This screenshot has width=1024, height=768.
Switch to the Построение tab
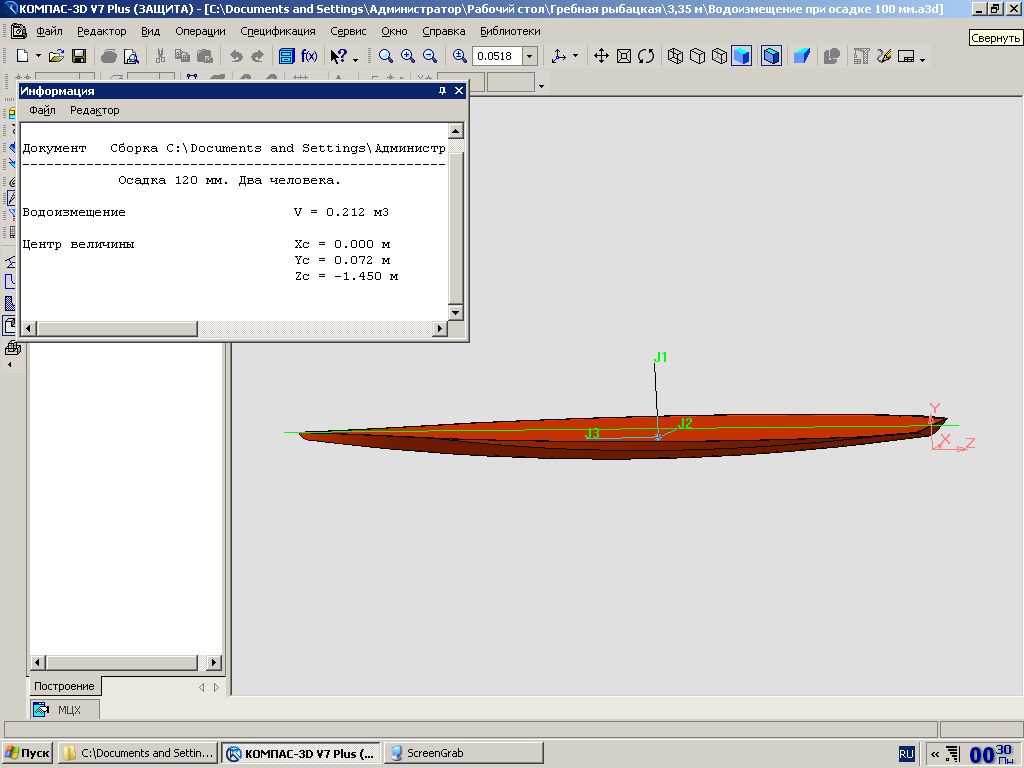coord(64,686)
